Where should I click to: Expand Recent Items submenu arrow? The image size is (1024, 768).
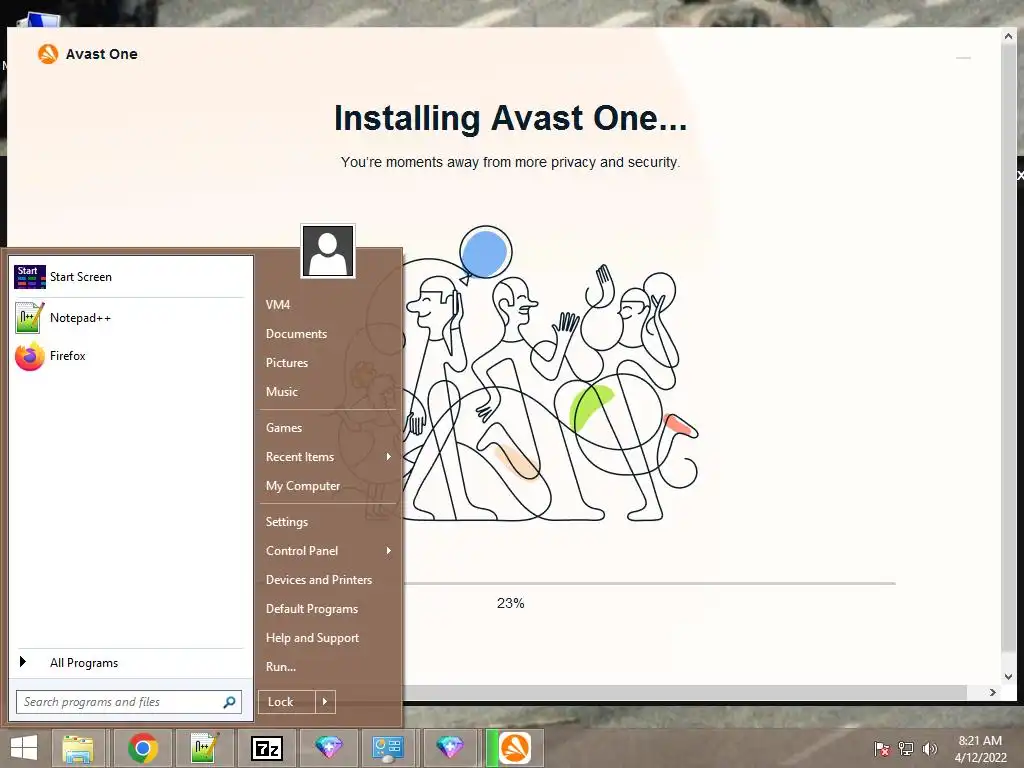pyautogui.click(x=389, y=456)
